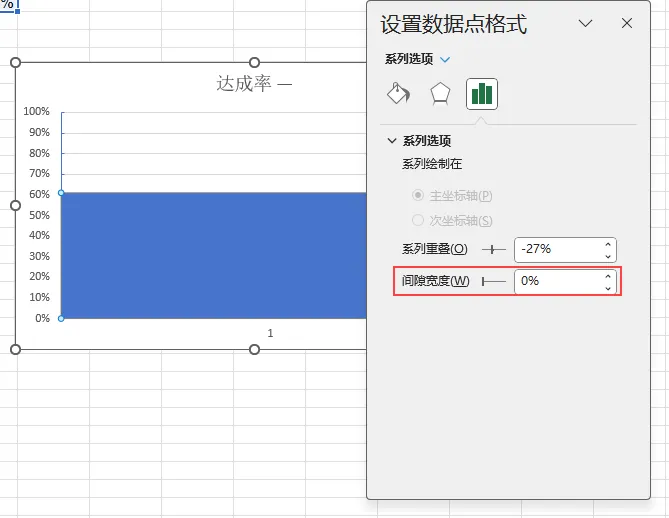Open the Fill & Line paint bucket tab

[398, 93]
